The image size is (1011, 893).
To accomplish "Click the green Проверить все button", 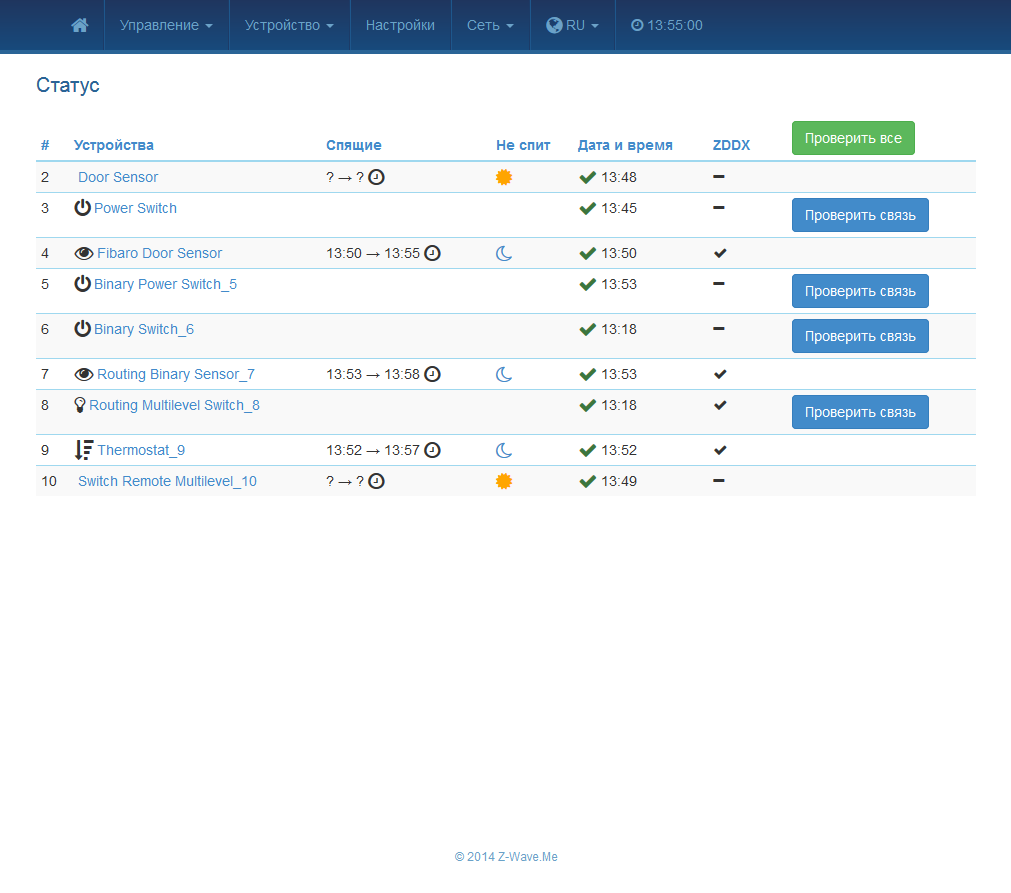I will coord(853,138).
